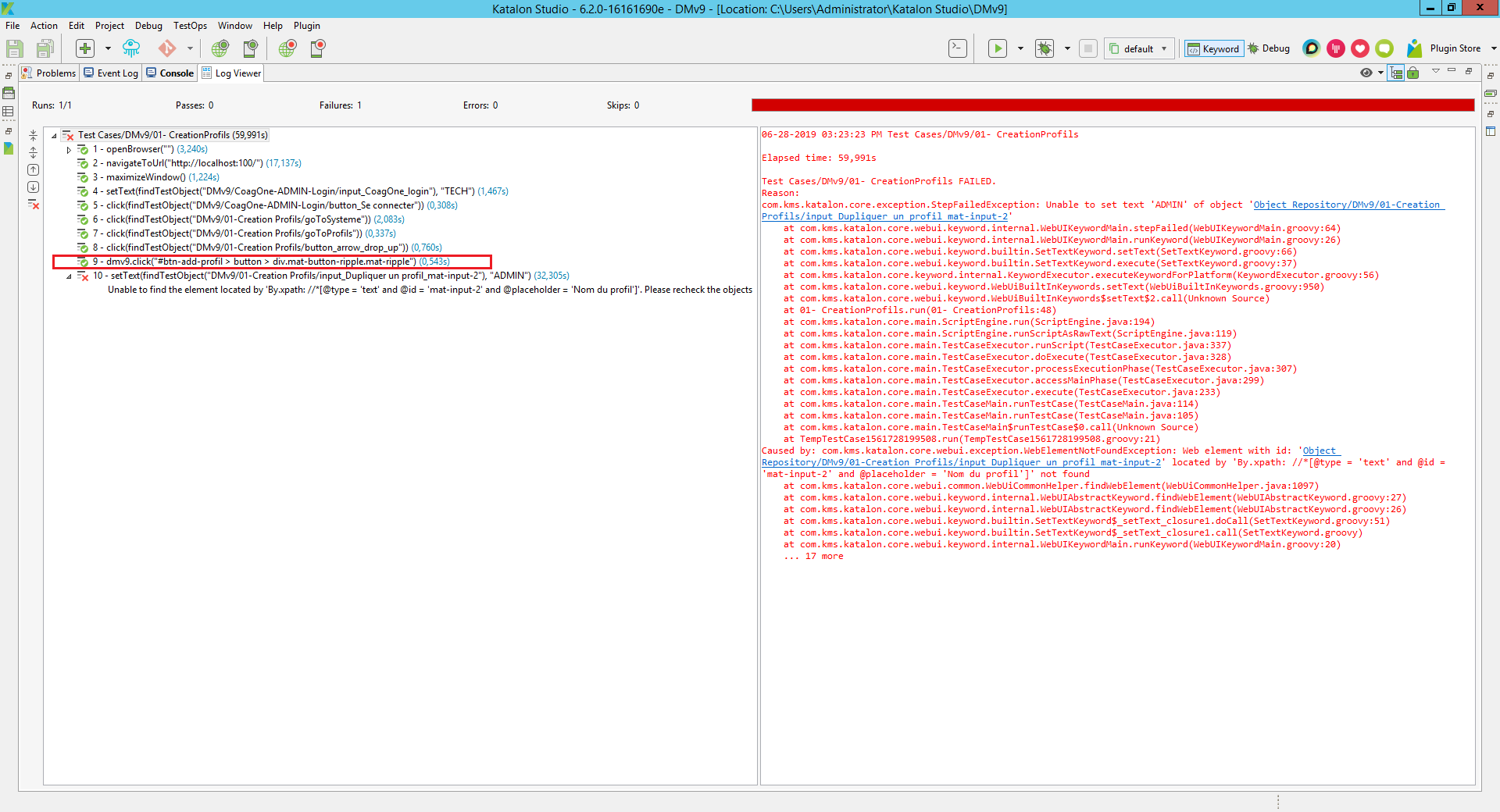This screenshot has width=1500, height=812.
Task: Start the Record Web tool
Action: pyautogui.click(x=287, y=48)
